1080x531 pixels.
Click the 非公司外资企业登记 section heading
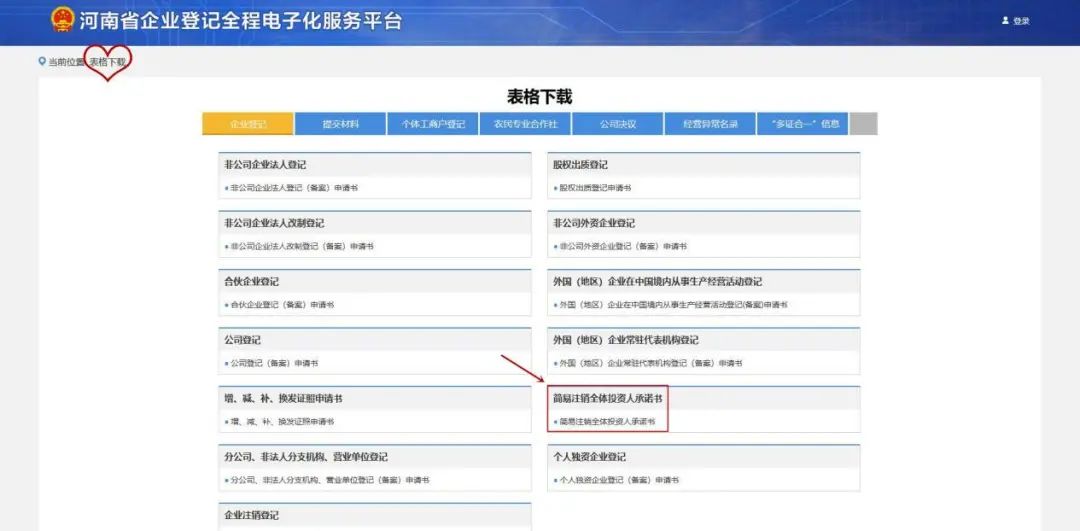(x=594, y=224)
